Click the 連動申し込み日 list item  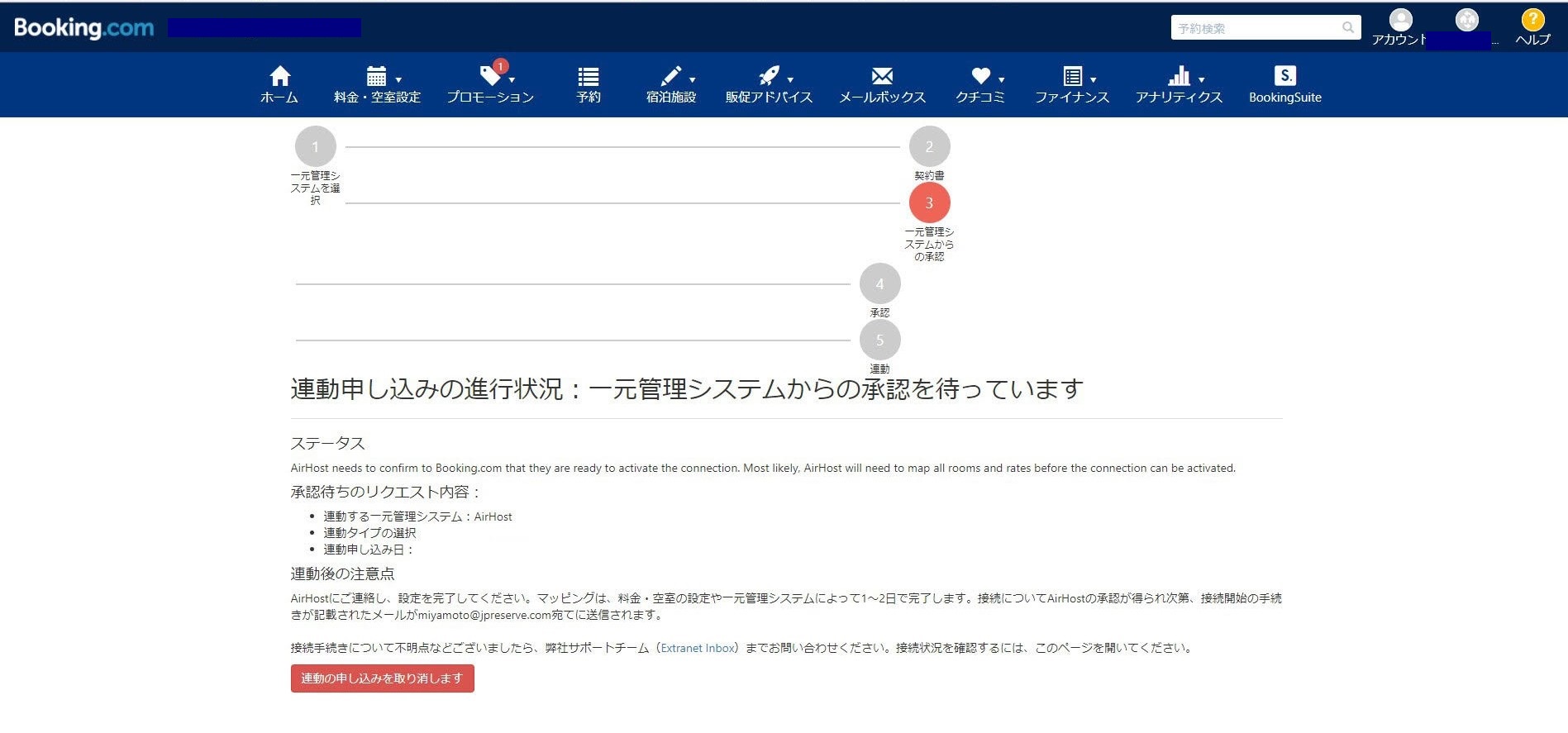click(369, 550)
